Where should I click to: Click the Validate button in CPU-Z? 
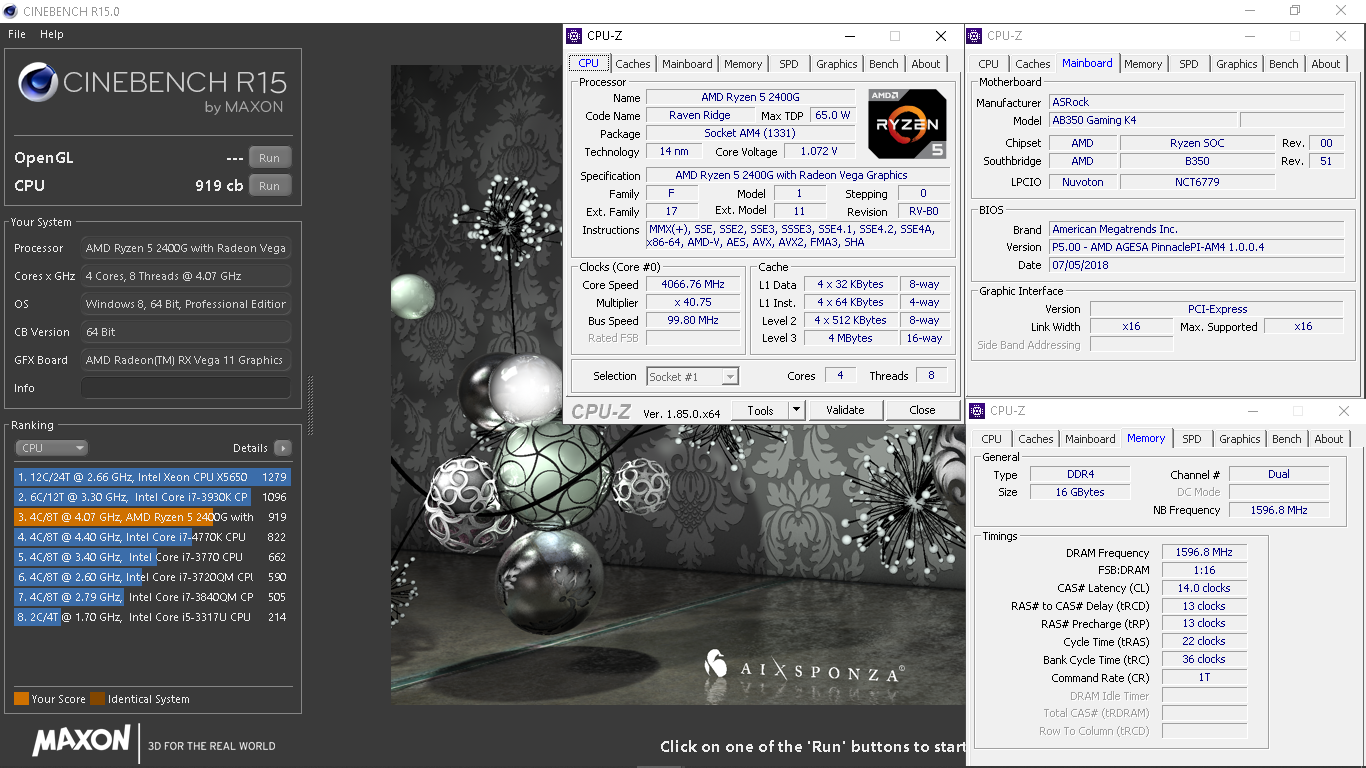845,410
